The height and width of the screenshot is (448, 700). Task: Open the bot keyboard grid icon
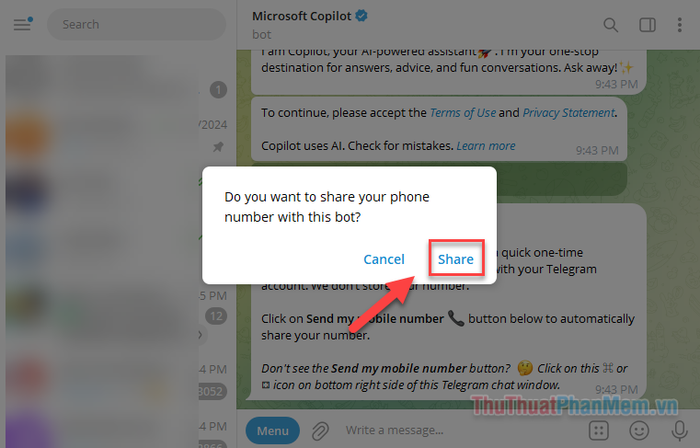[x=599, y=431]
